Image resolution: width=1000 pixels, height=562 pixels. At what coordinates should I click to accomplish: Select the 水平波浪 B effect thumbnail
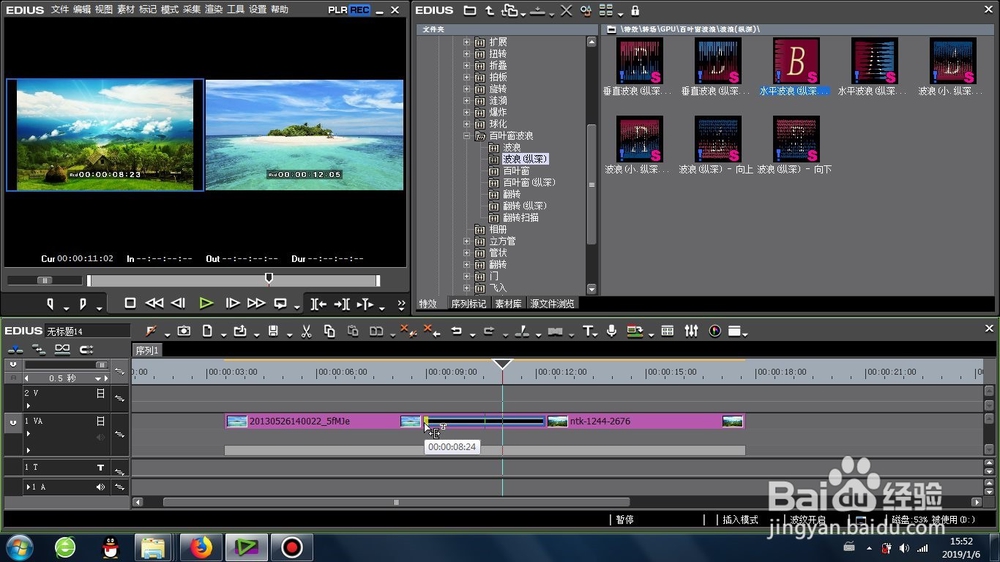click(x=796, y=61)
